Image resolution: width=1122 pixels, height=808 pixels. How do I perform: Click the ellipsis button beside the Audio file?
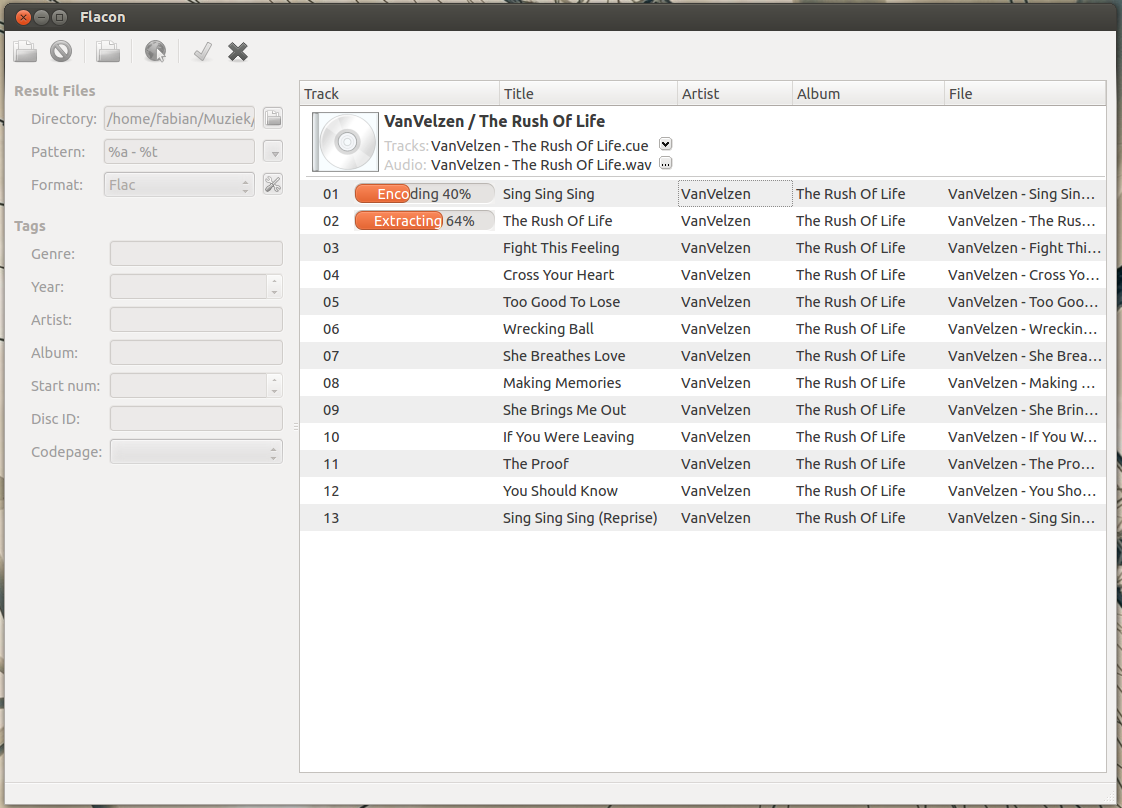(666, 164)
